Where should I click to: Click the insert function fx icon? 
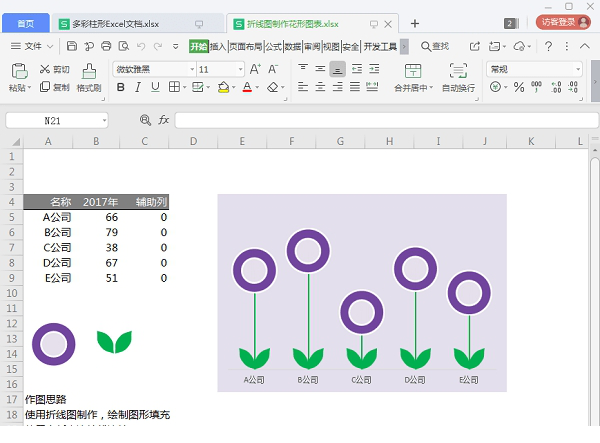(x=164, y=120)
